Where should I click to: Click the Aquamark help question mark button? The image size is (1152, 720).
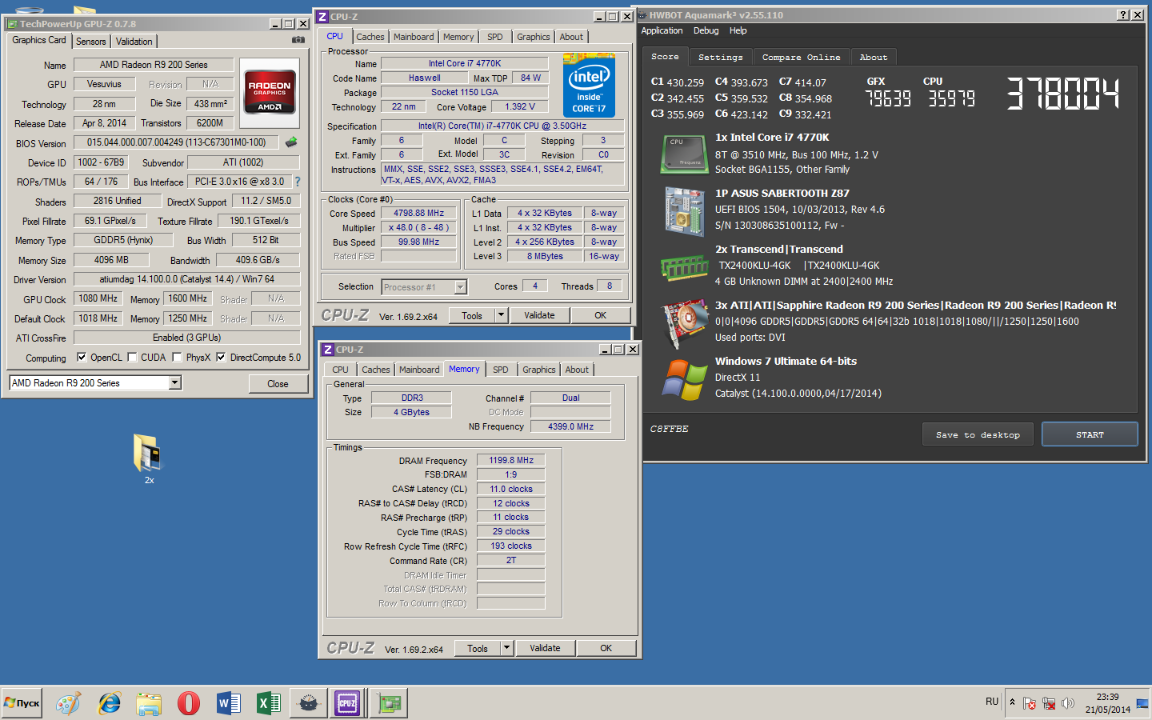coord(1123,15)
